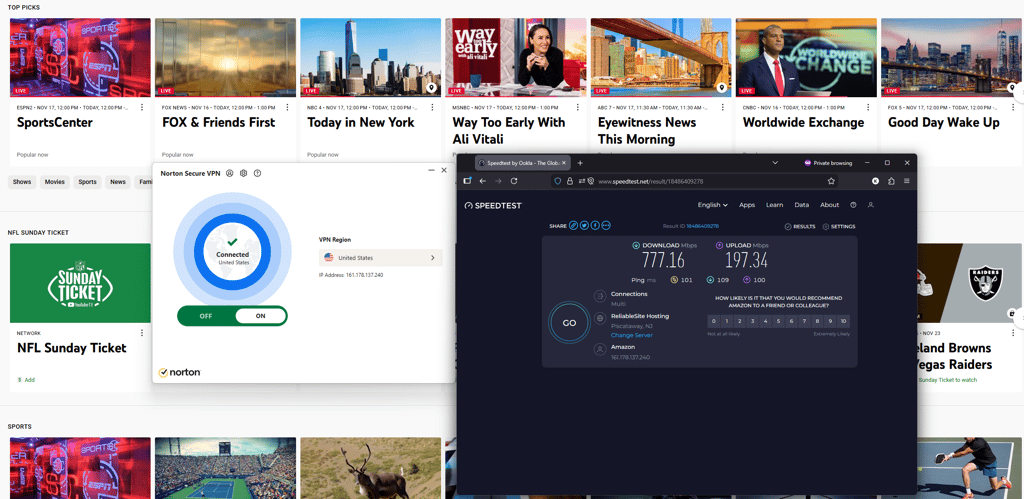The image size is (1024, 499).
Task: Open Eyewitness News options menu
Action: coord(723,107)
